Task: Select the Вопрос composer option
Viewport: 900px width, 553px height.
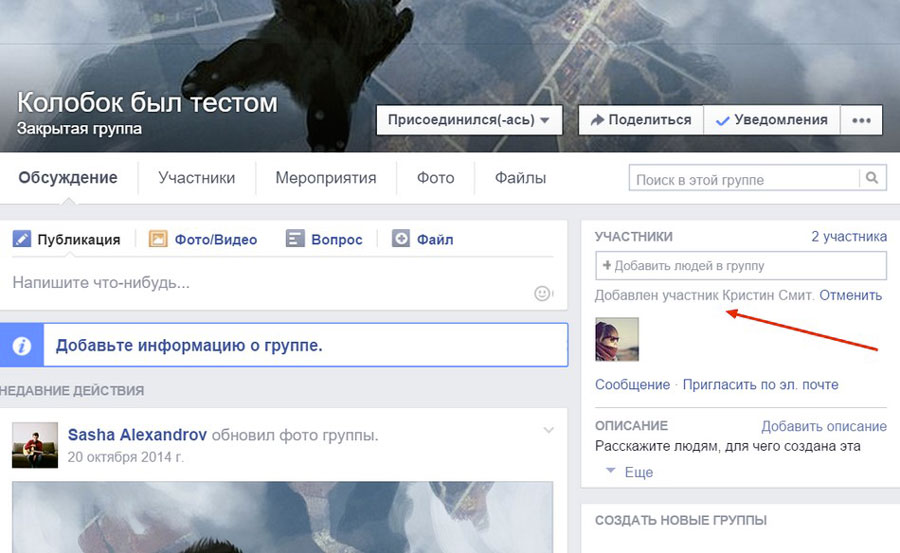Action: click(x=324, y=239)
